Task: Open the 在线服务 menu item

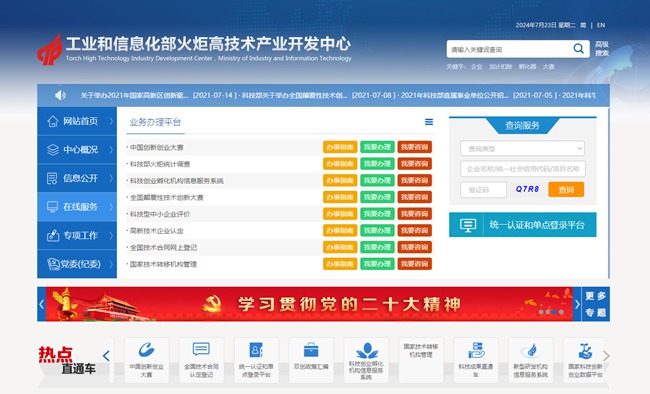Action: [77, 207]
